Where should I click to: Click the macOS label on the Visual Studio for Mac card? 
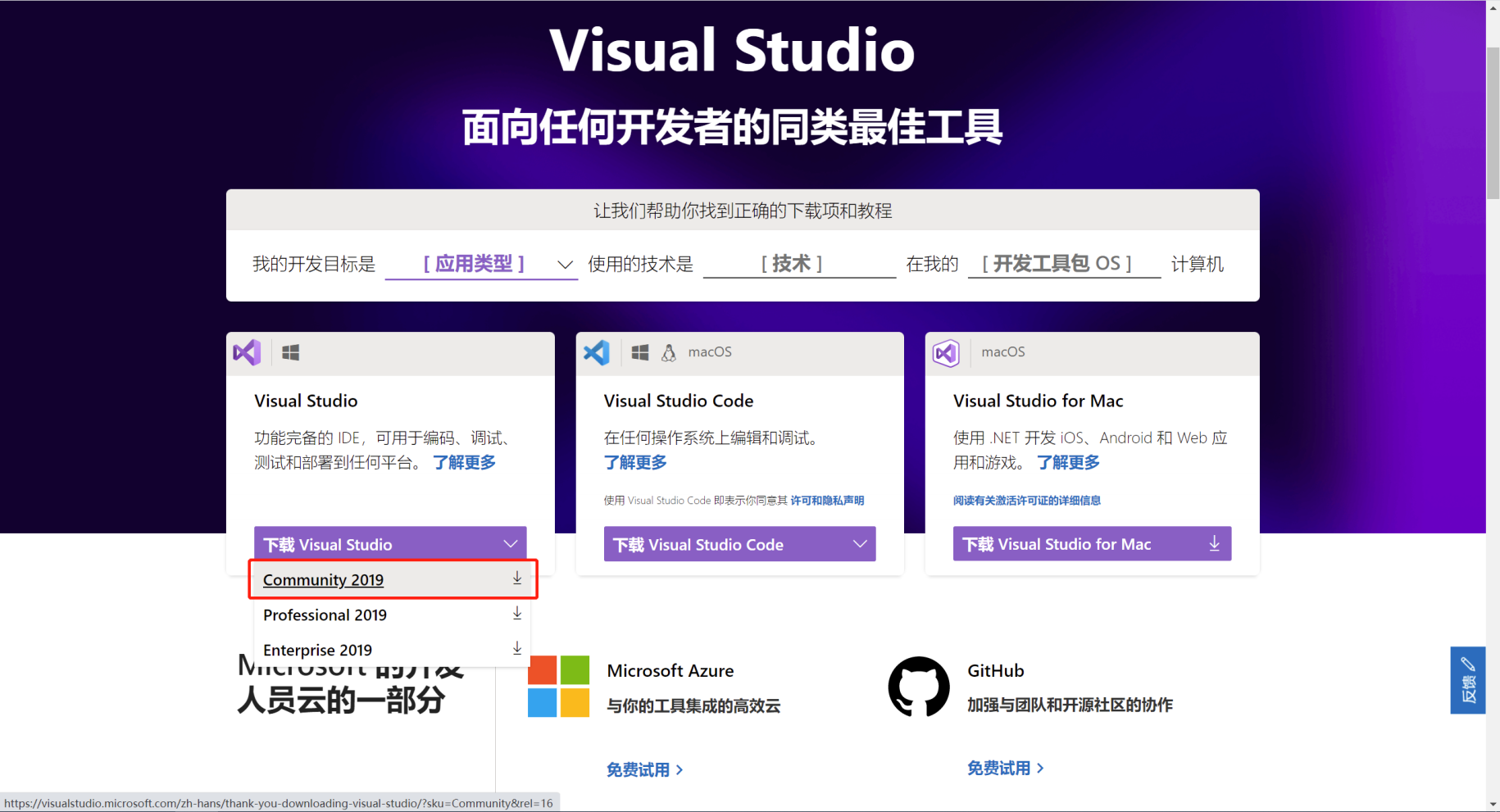tap(1003, 352)
